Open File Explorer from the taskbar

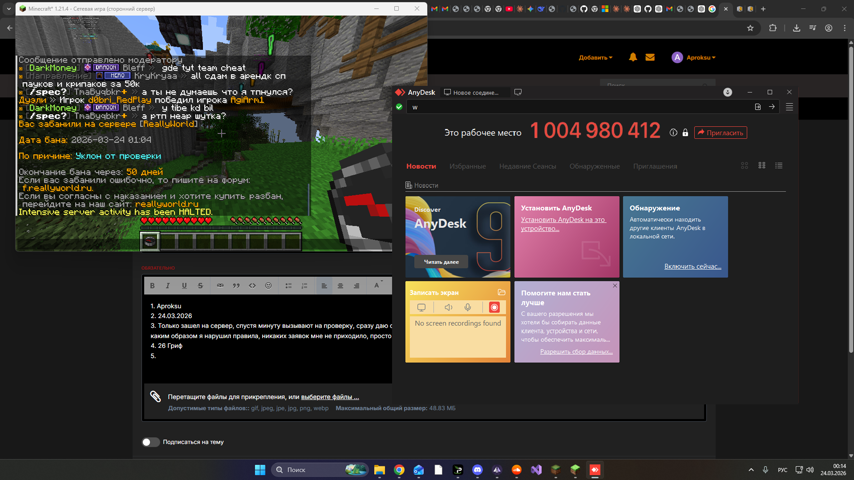point(379,470)
